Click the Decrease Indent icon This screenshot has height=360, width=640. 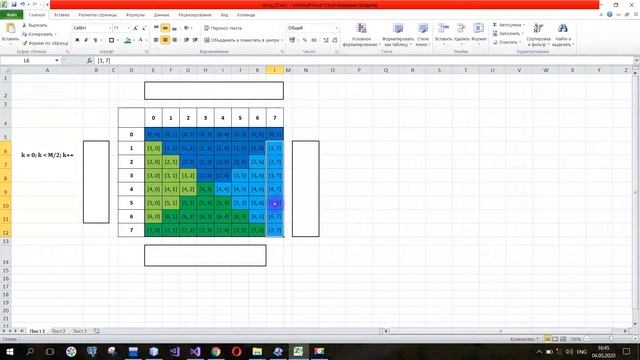187,40
